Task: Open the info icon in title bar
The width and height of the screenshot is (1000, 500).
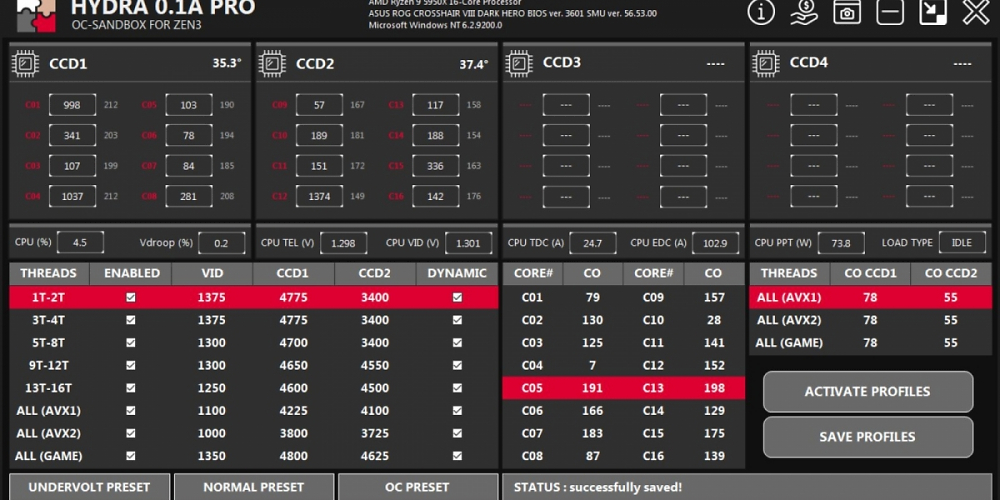Action: point(761,11)
